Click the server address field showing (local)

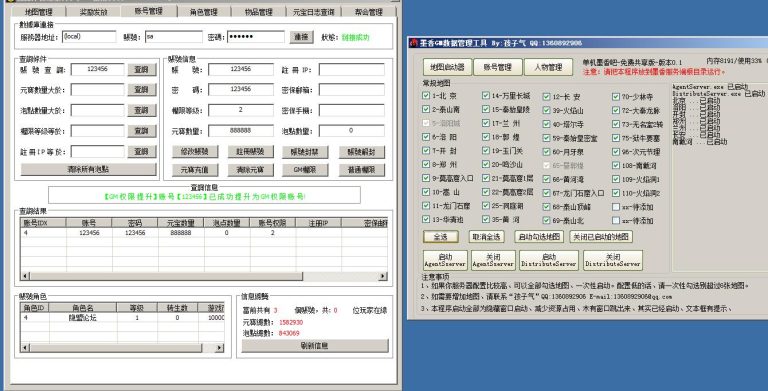(x=89, y=37)
